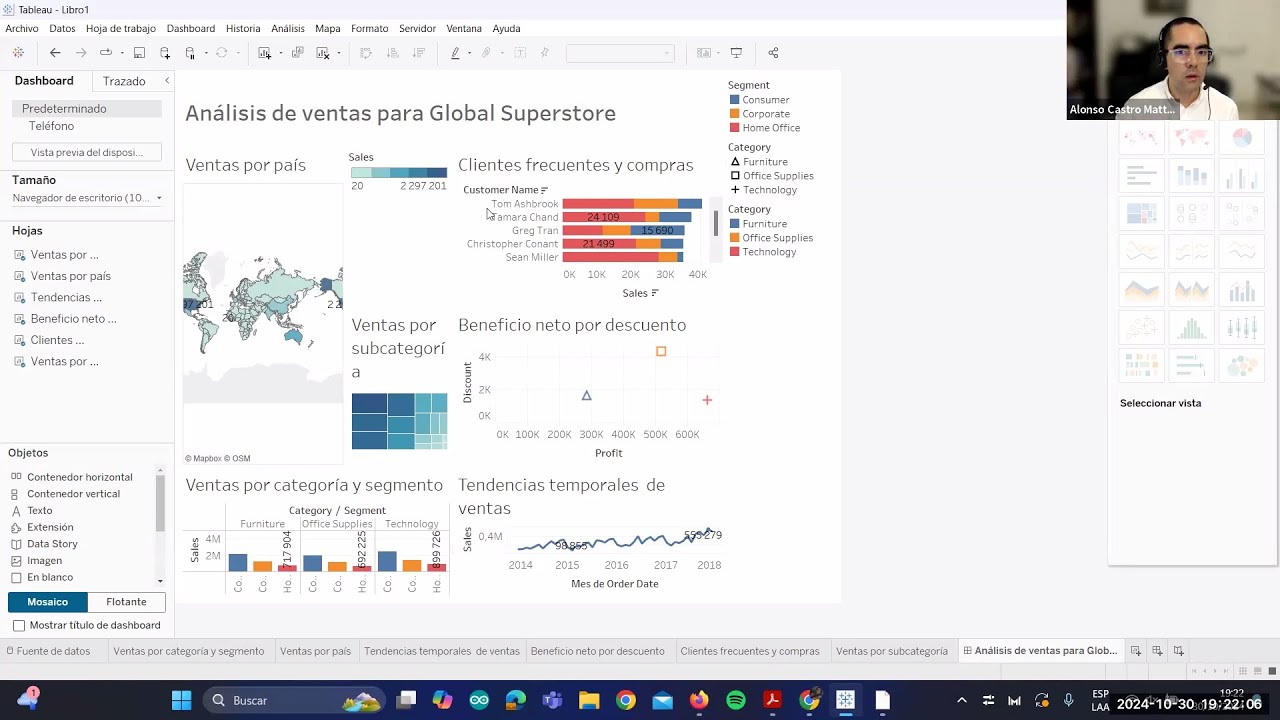This screenshot has height=720, width=1280.
Task: Open the Análisis menu
Action: [x=288, y=28]
